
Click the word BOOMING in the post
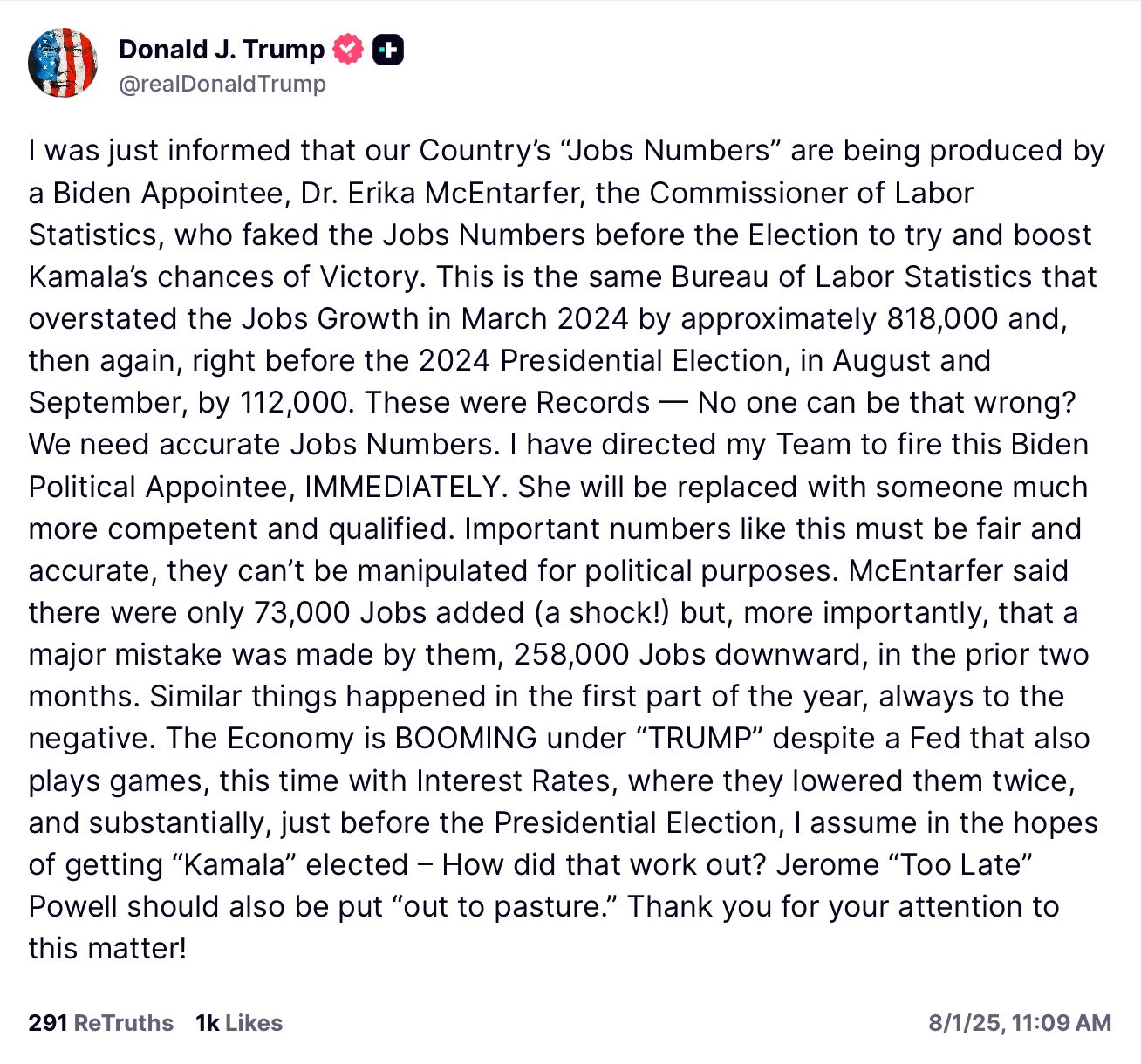point(466,738)
